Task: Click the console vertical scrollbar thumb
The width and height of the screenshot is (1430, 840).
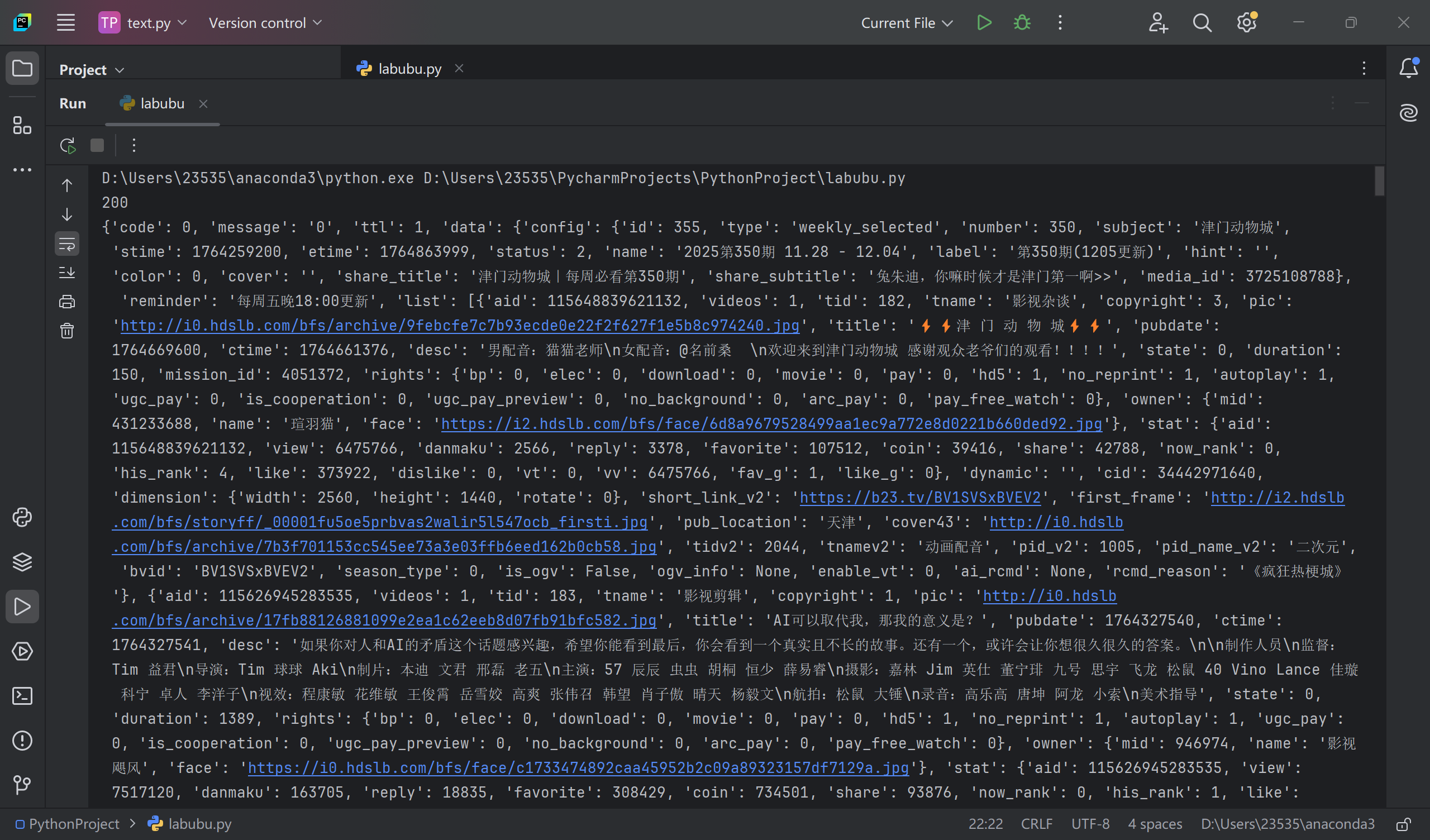Action: [x=1380, y=181]
